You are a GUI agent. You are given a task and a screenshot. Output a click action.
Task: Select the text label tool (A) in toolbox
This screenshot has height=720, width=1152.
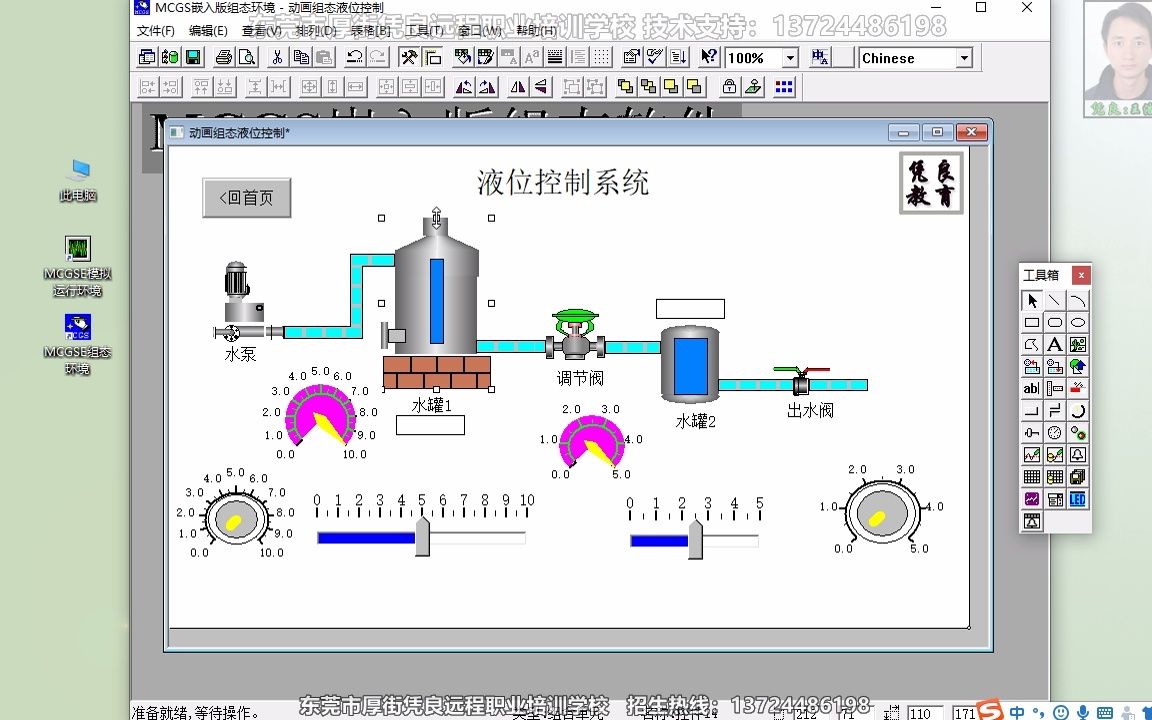(x=1056, y=344)
